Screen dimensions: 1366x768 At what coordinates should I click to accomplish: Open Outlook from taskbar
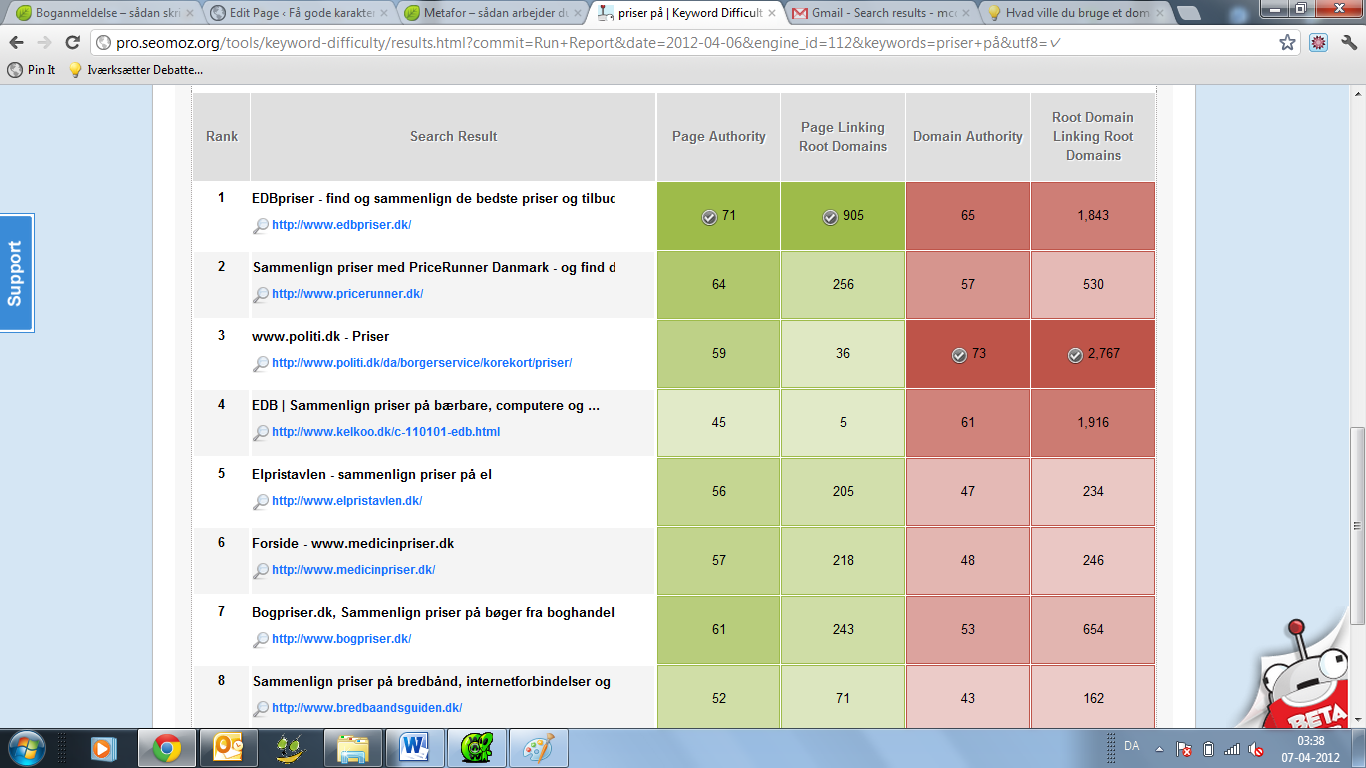(x=228, y=748)
